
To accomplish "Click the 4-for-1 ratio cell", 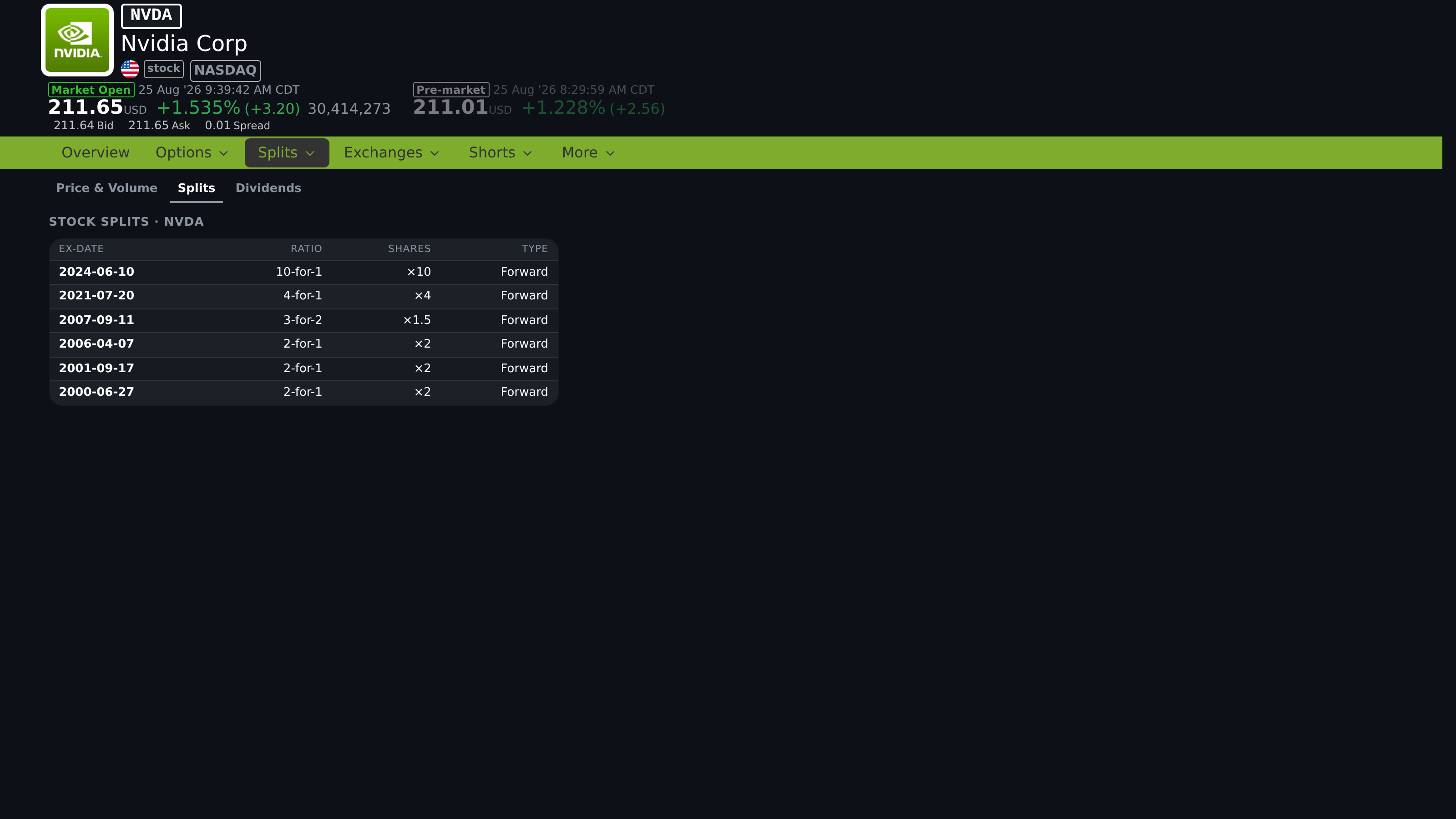I will pos(303,296).
